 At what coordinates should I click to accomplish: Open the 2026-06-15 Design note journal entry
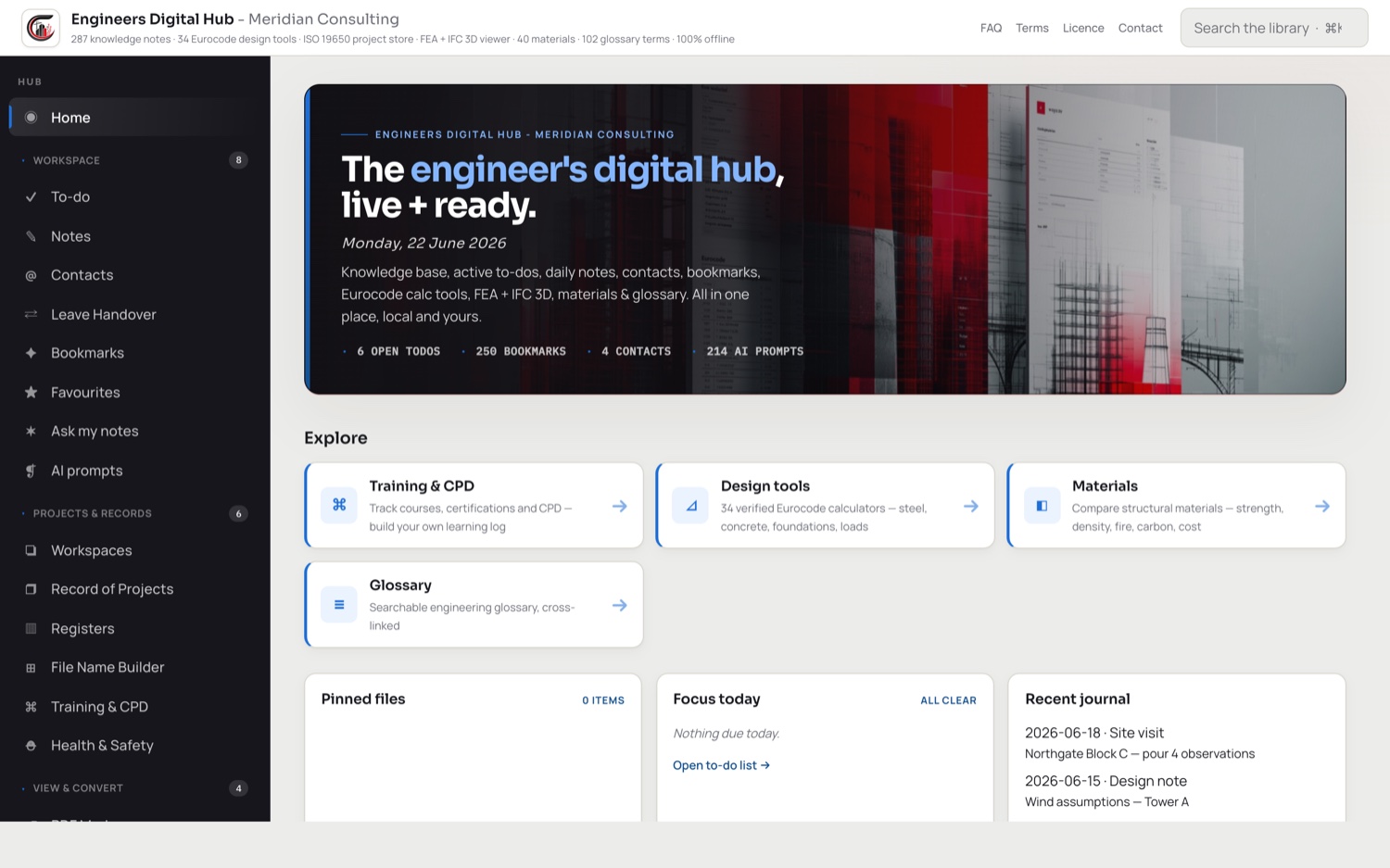click(x=1106, y=791)
